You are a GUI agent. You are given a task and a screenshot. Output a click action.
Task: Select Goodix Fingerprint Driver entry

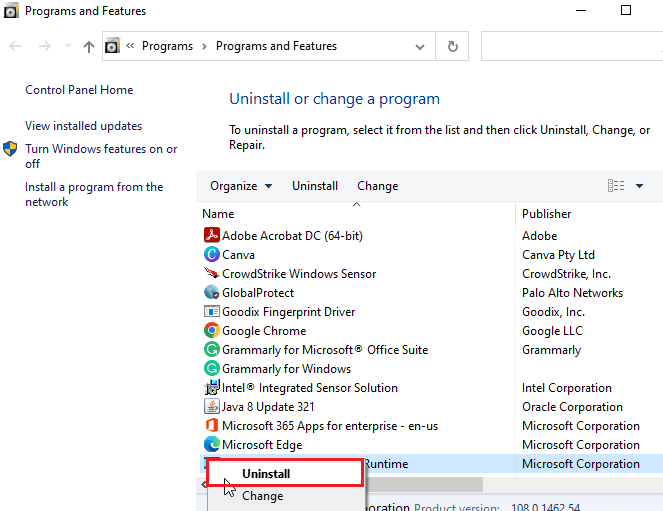click(x=289, y=312)
